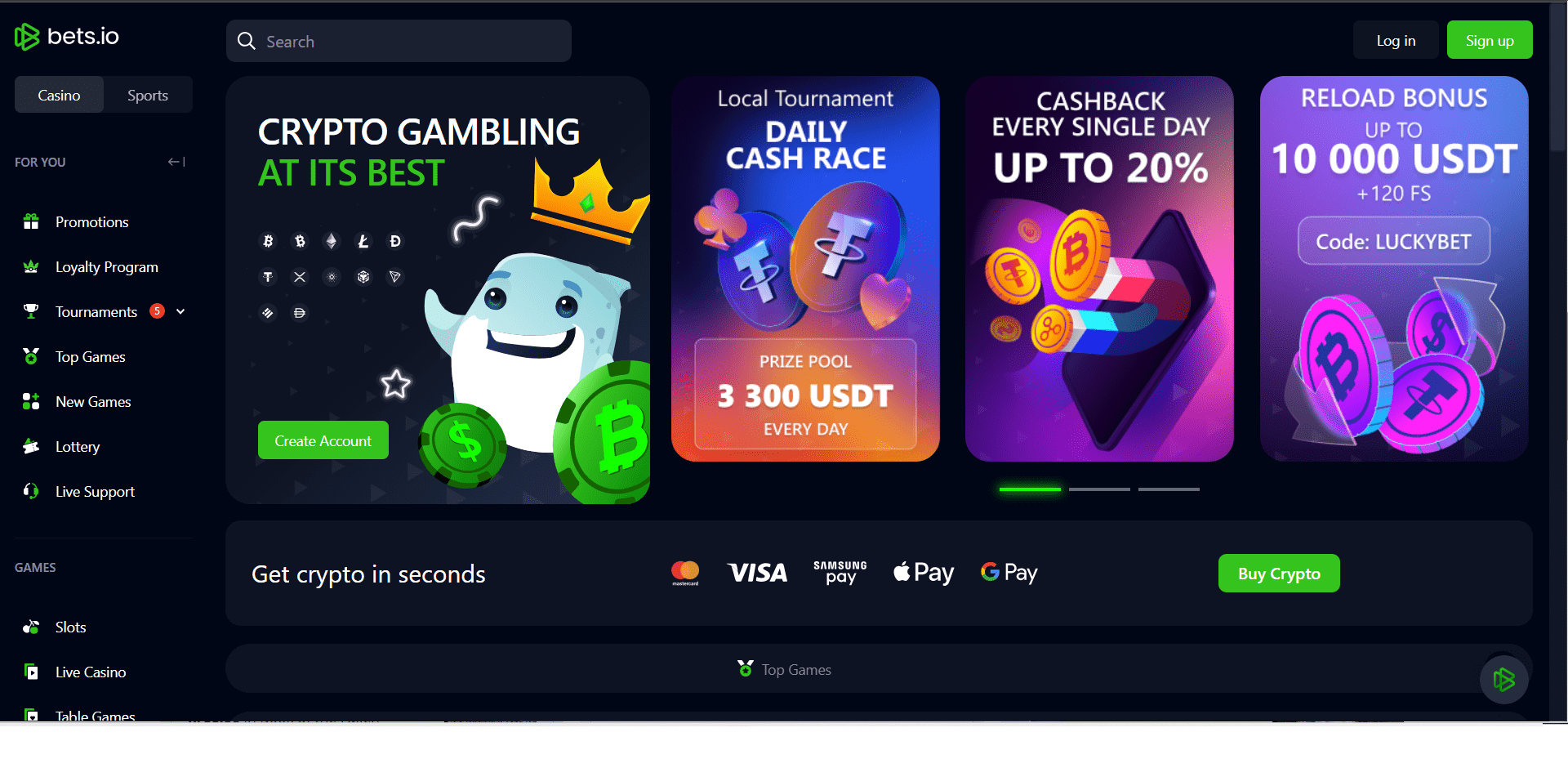Image resolution: width=1568 pixels, height=768 pixels.
Task: Click the Sign up button
Action: [1490, 40]
